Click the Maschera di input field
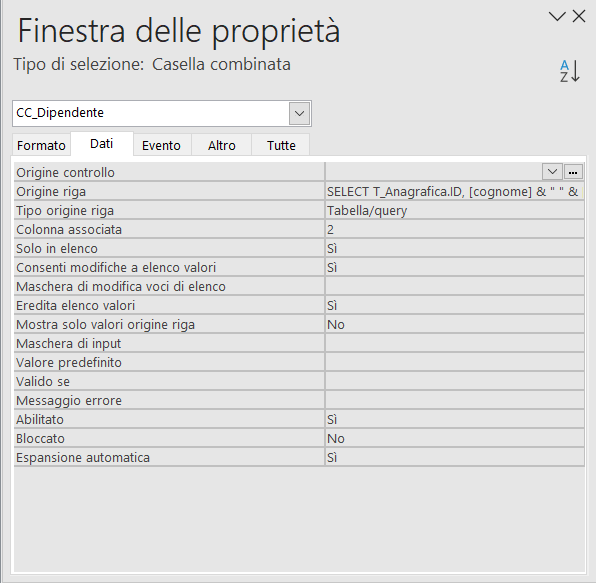Viewport: 596px width, 583px height. pos(455,344)
